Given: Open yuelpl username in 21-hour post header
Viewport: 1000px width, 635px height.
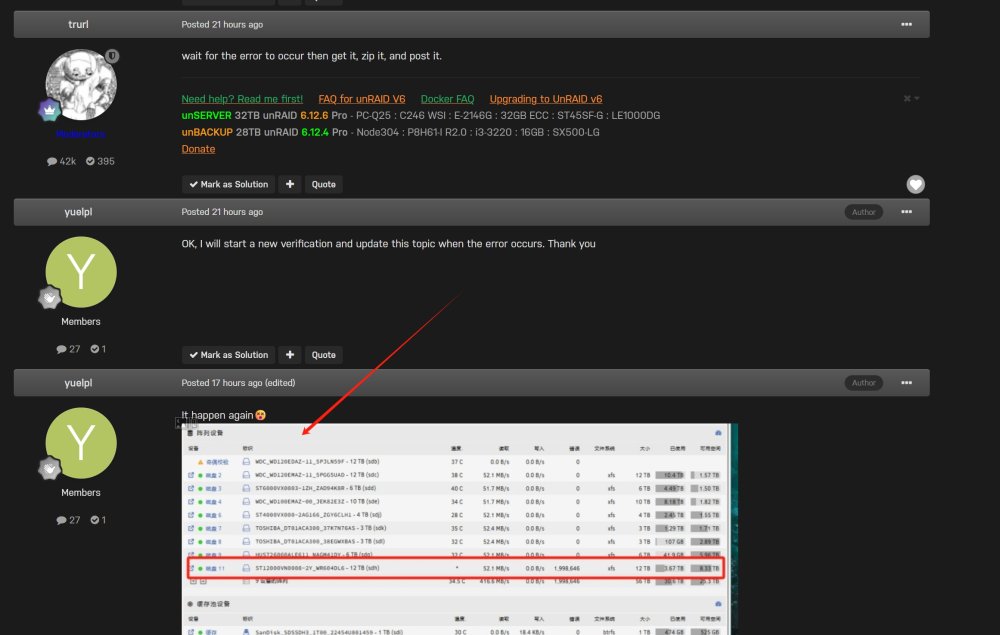Looking at the screenshot, I should 78,212.
